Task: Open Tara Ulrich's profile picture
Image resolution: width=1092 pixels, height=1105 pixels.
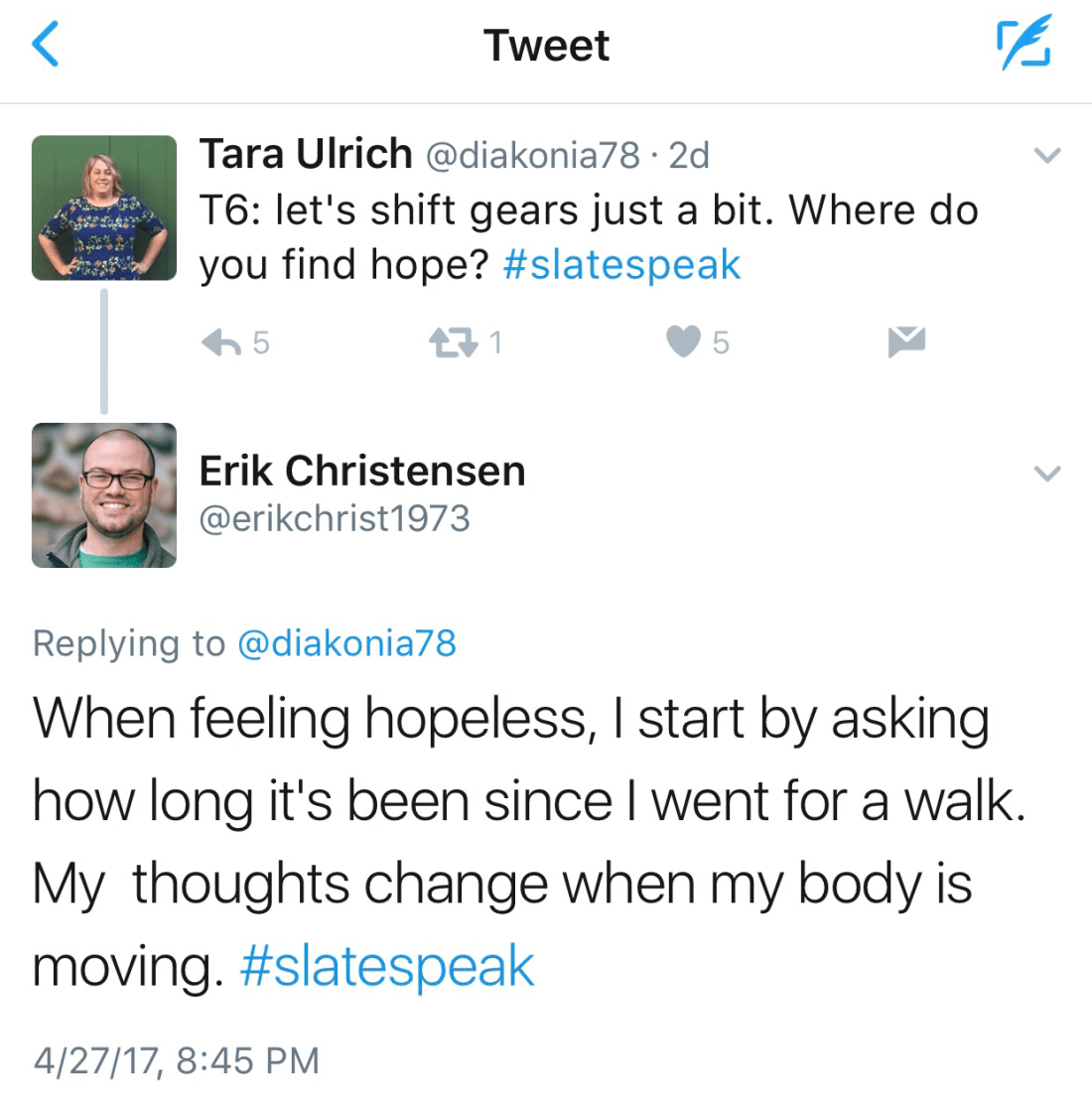Action: (x=104, y=207)
